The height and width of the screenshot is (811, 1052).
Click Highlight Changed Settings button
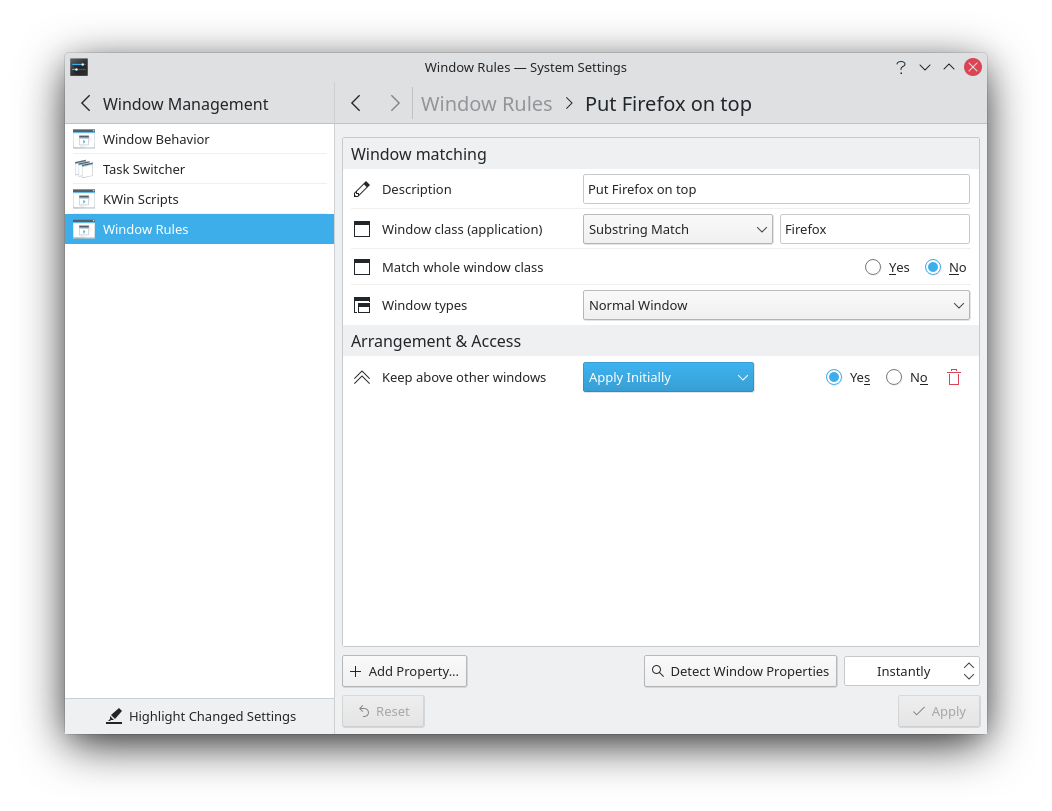201,716
